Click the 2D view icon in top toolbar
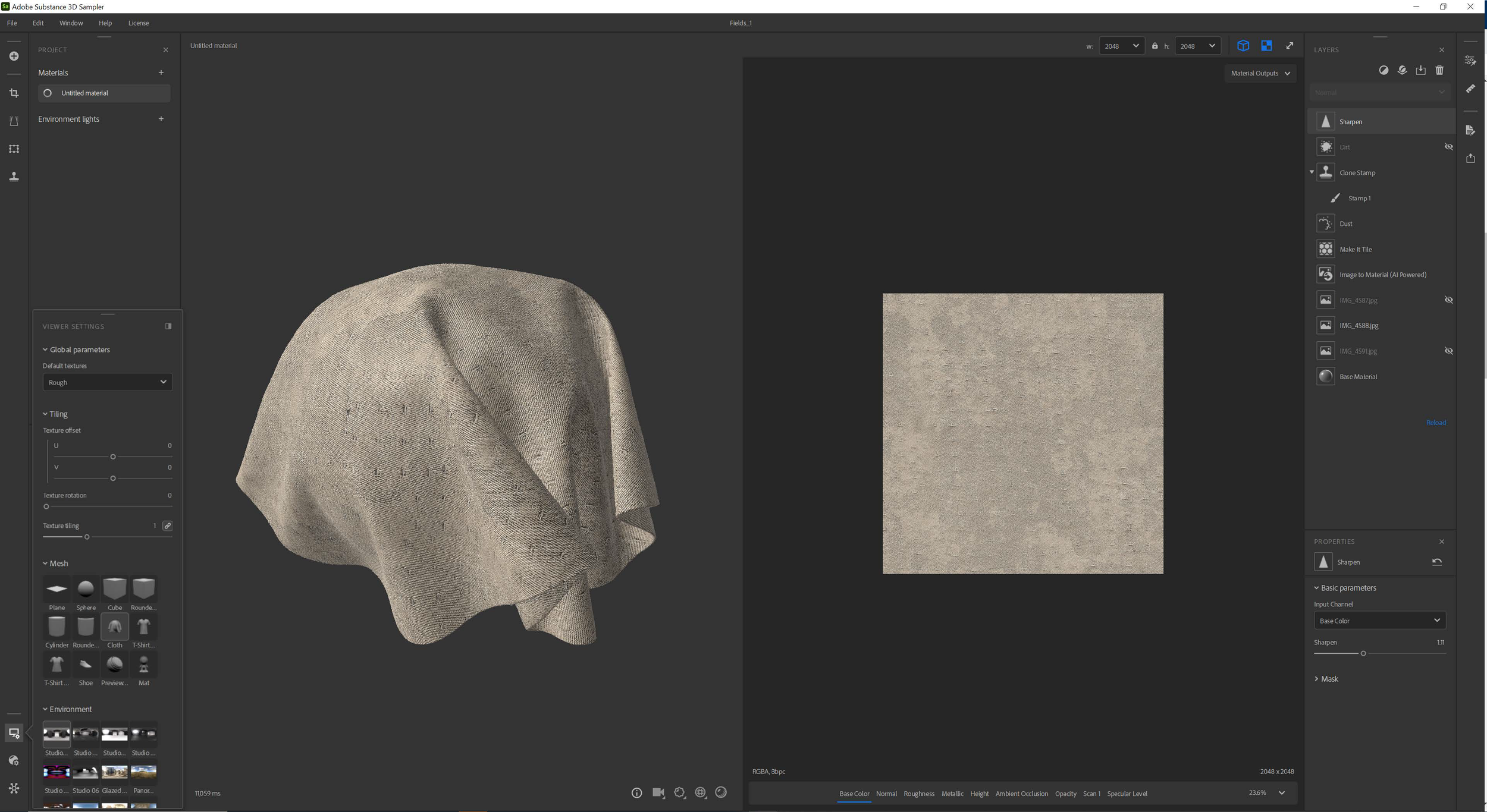This screenshot has width=1487, height=812. 1266,46
